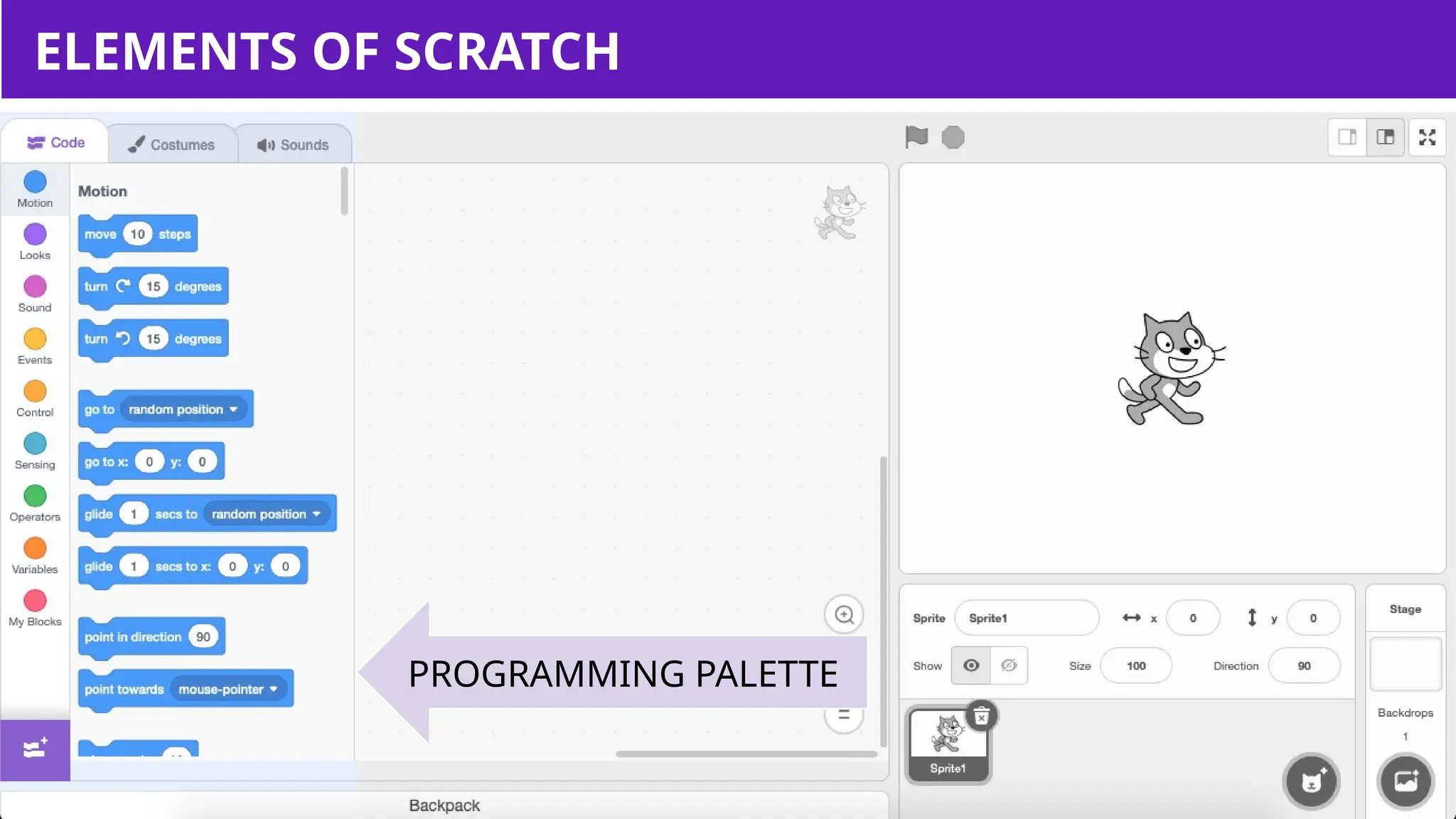Click the clockwise turn arrow icon
The width and height of the screenshot is (1456, 819).
[x=123, y=286]
